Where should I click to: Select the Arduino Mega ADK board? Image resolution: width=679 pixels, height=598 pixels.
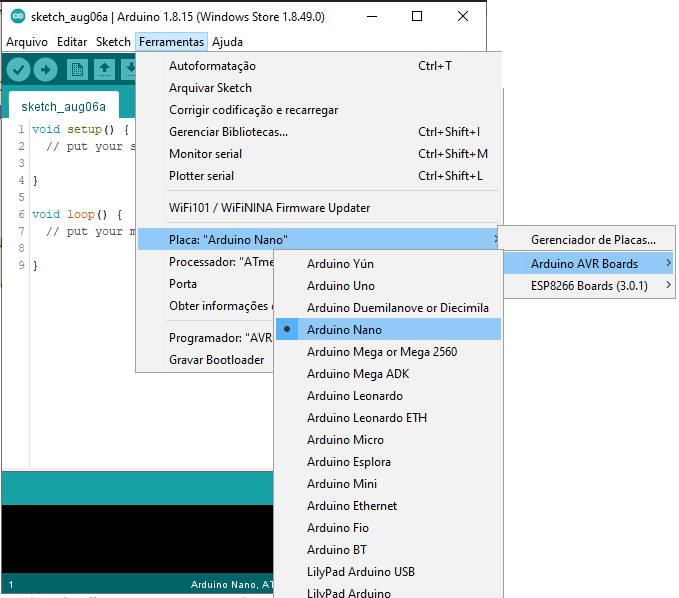[388, 374]
